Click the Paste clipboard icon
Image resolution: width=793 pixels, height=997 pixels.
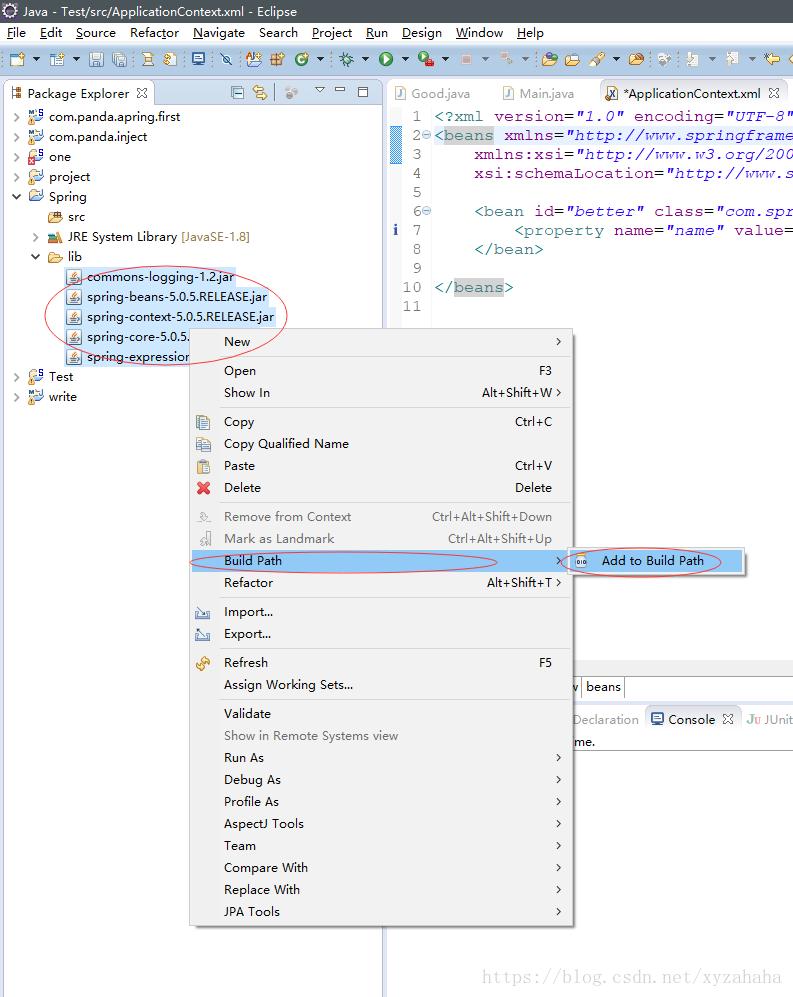pos(203,466)
